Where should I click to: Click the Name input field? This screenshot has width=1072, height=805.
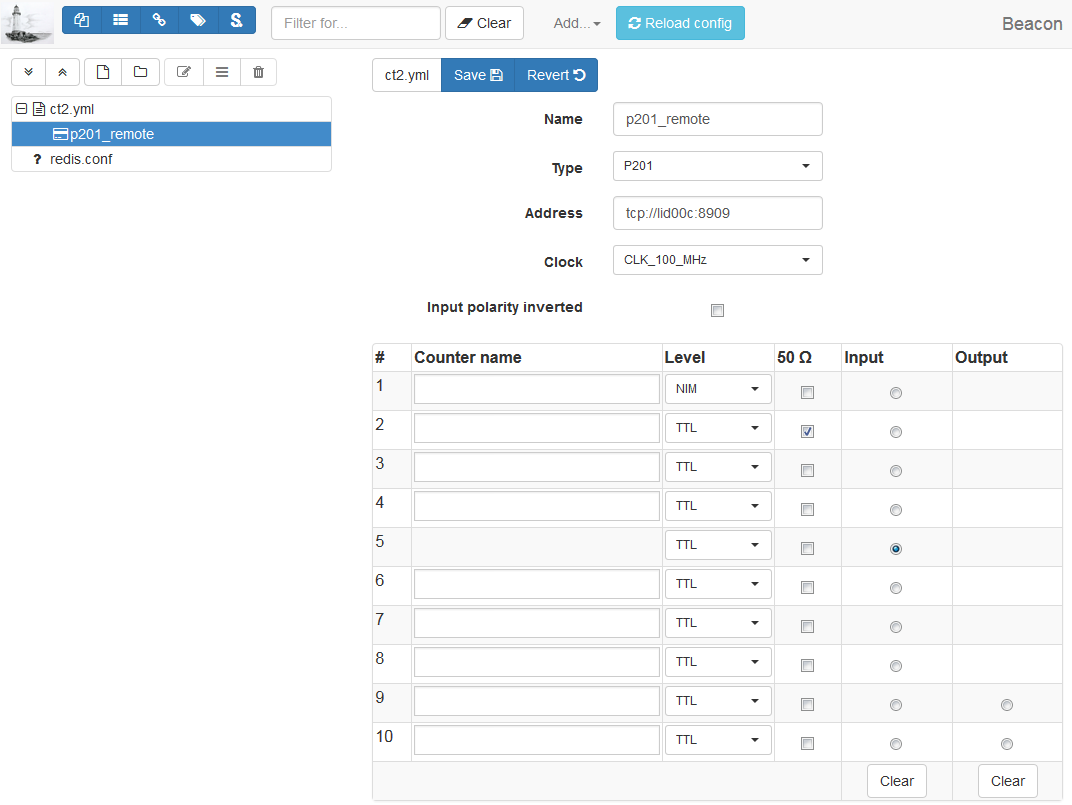pos(718,119)
